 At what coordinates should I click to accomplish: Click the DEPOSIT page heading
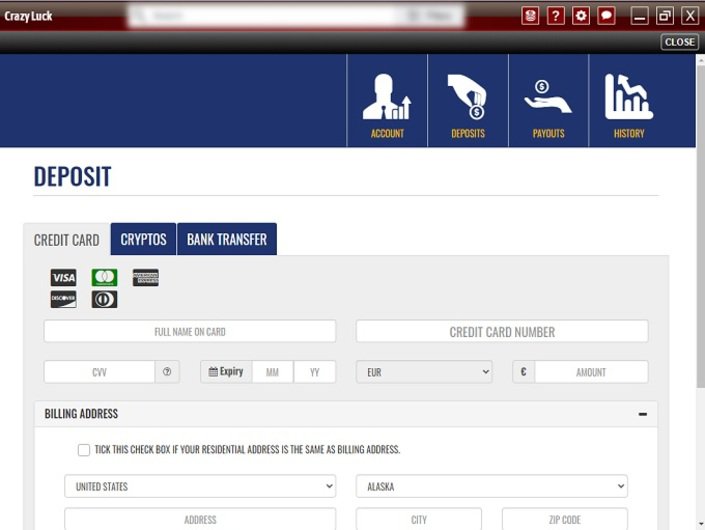click(72, 176)
